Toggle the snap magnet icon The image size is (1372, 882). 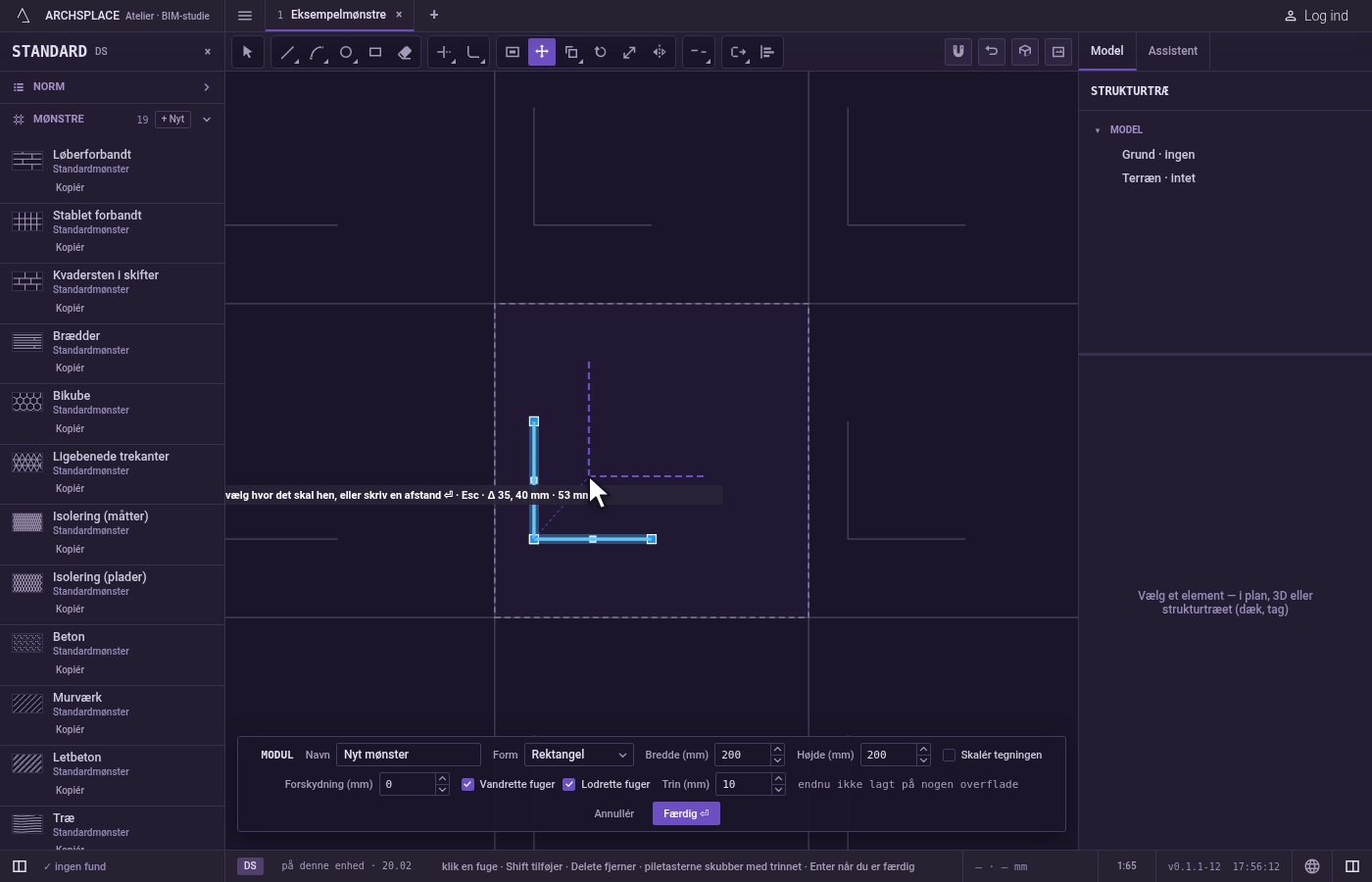958,52
